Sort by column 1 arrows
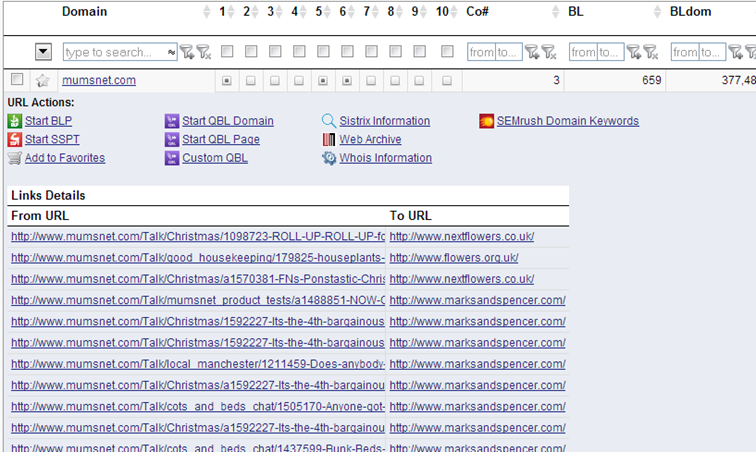Image resolution: width=756 pixels, height=452 pixels. tap(231, 12)
